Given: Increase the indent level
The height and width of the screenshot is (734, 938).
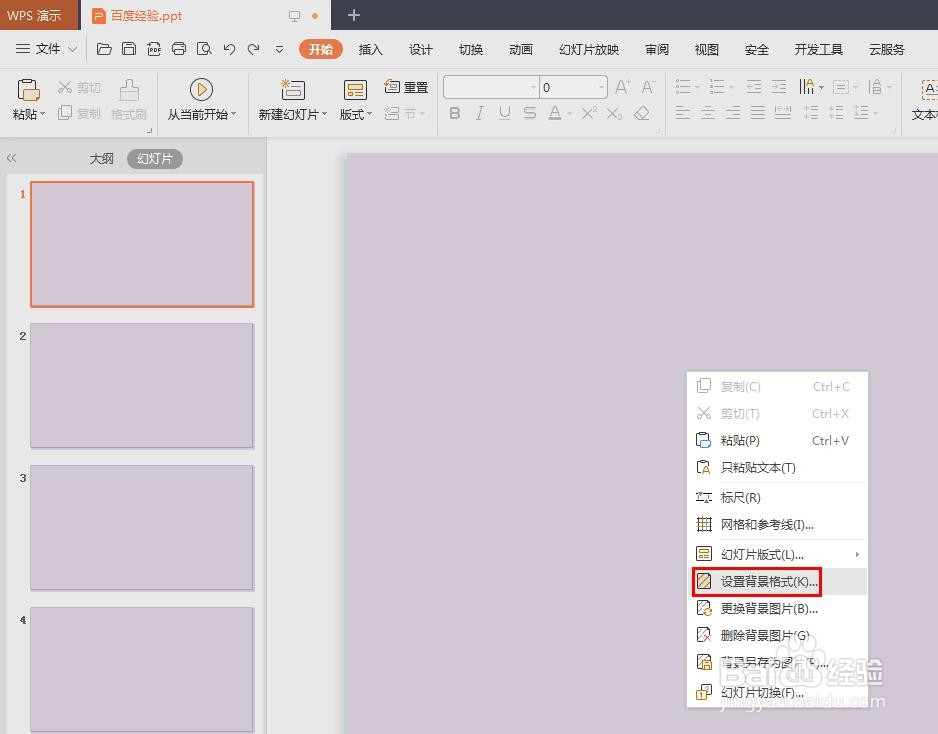Looking at the screenshot, I should [779, 87].
